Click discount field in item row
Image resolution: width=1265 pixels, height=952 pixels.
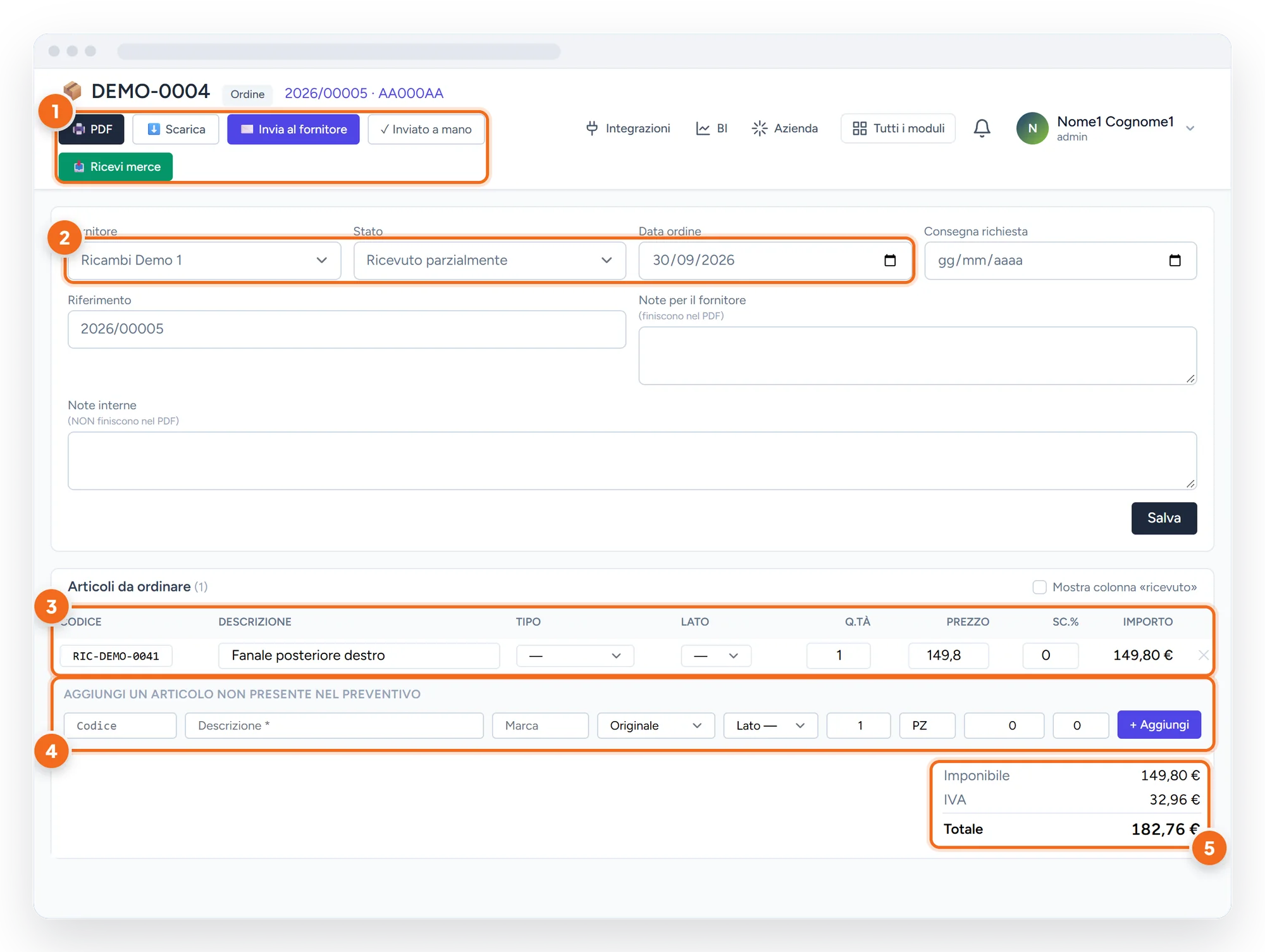click(1050, 656)
